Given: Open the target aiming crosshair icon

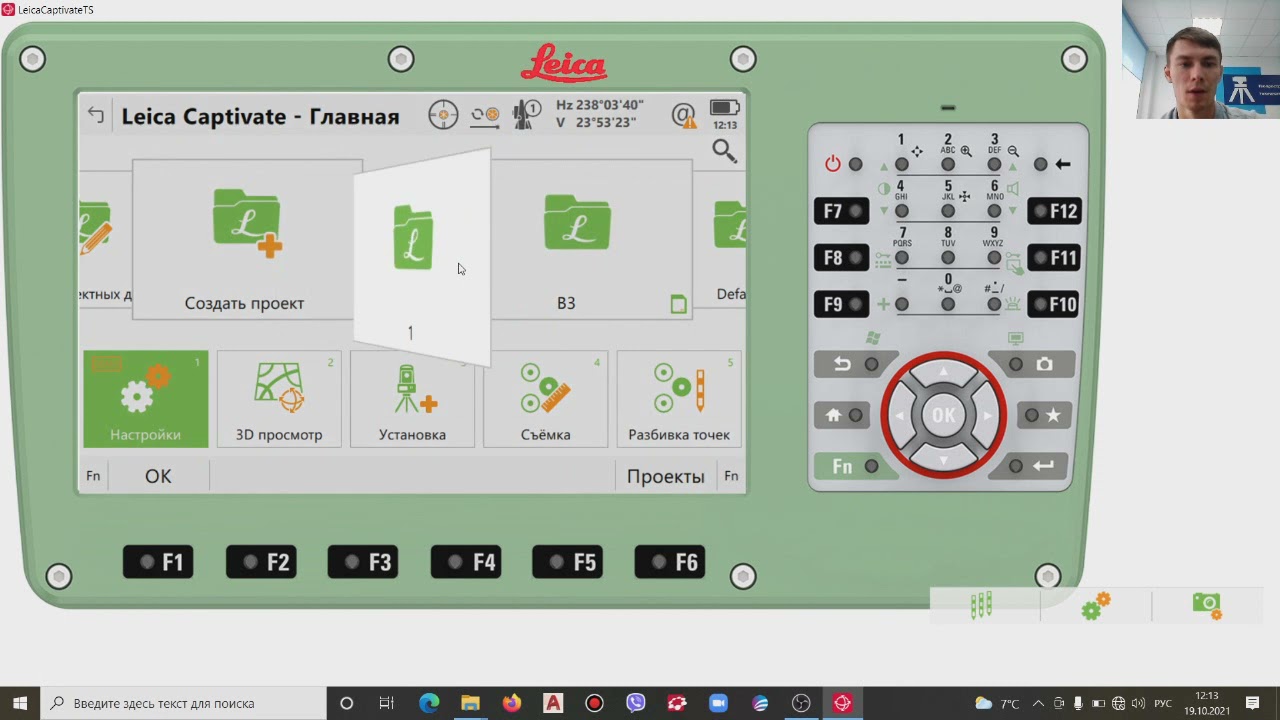Looking at the screenshot, I should (443, 115).
